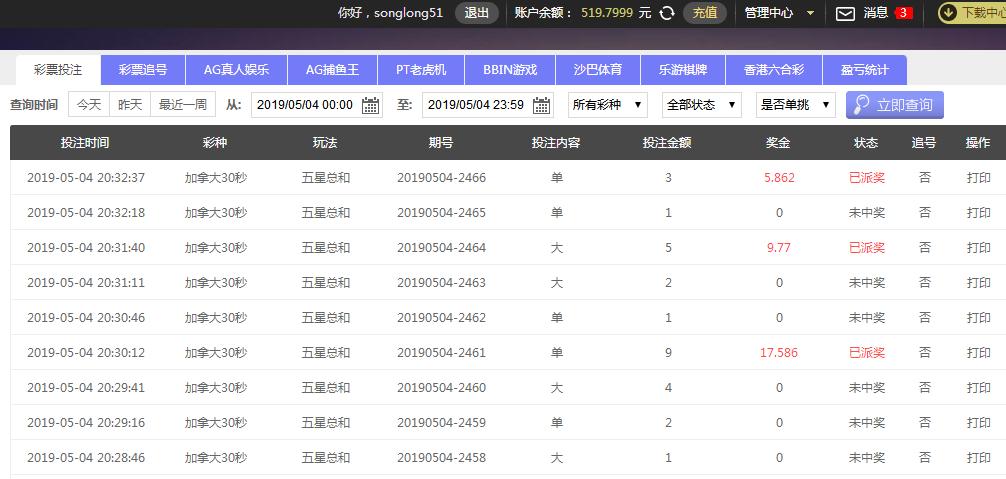Click 打印 for period 20190504-2466
This screenshot has height=479, width=1006.
pos(978,178)
